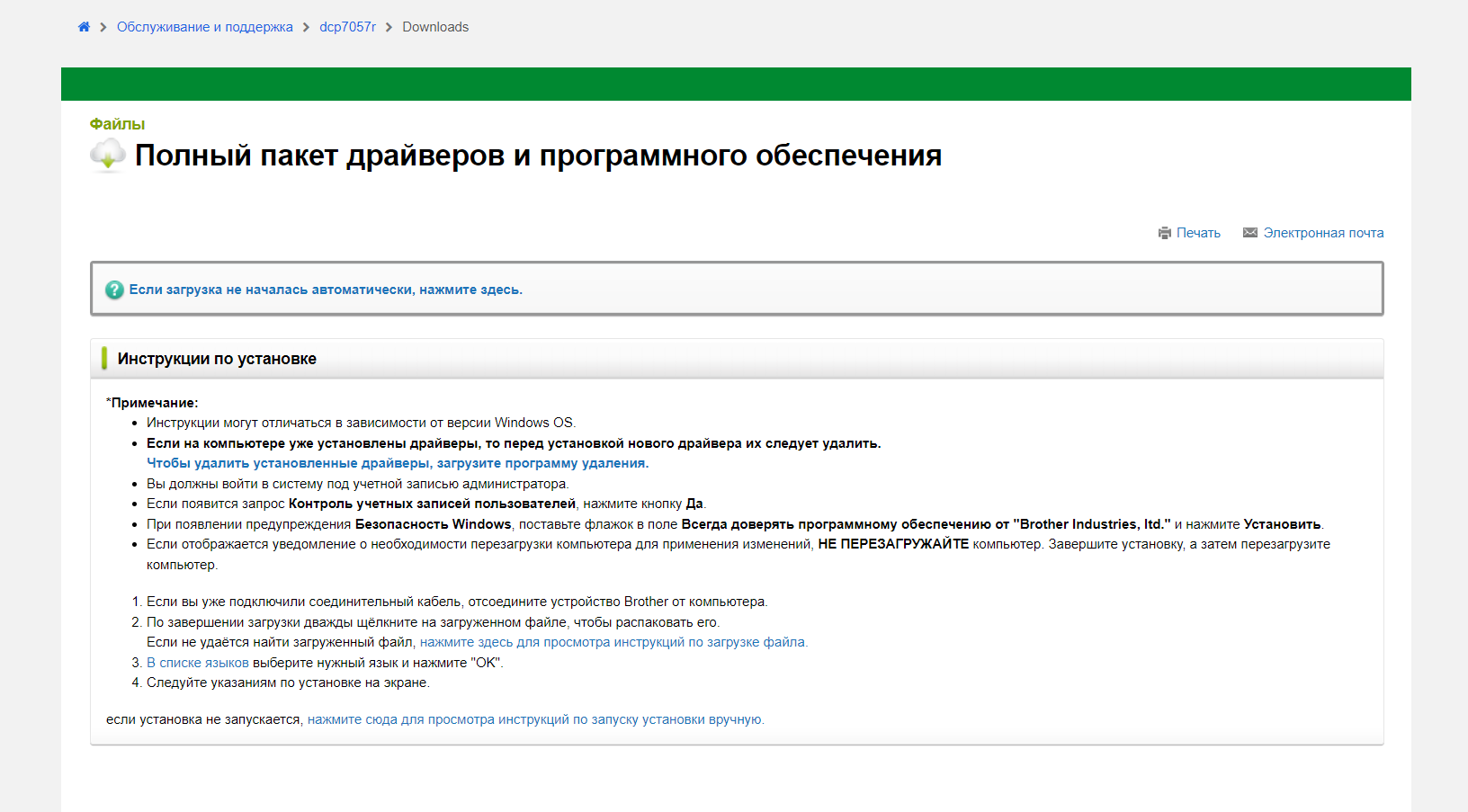The height and width of the screenshot is (812, 1468).
Task: Click the Инструкции по установке section header
Action: click(x=737, y=359)
